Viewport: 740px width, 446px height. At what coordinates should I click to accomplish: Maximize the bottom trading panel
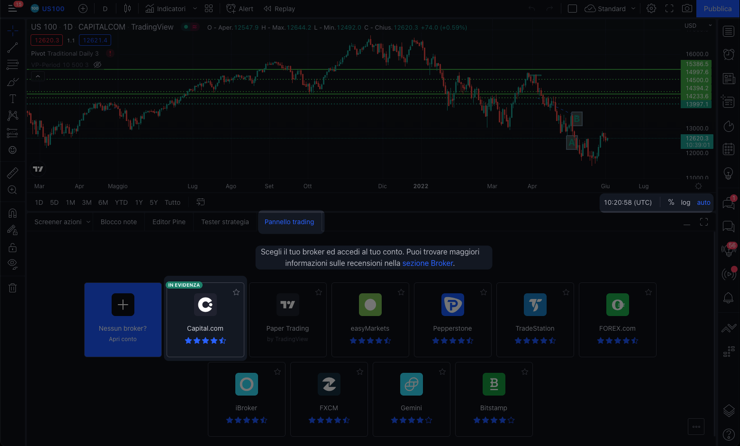[704, 222]
